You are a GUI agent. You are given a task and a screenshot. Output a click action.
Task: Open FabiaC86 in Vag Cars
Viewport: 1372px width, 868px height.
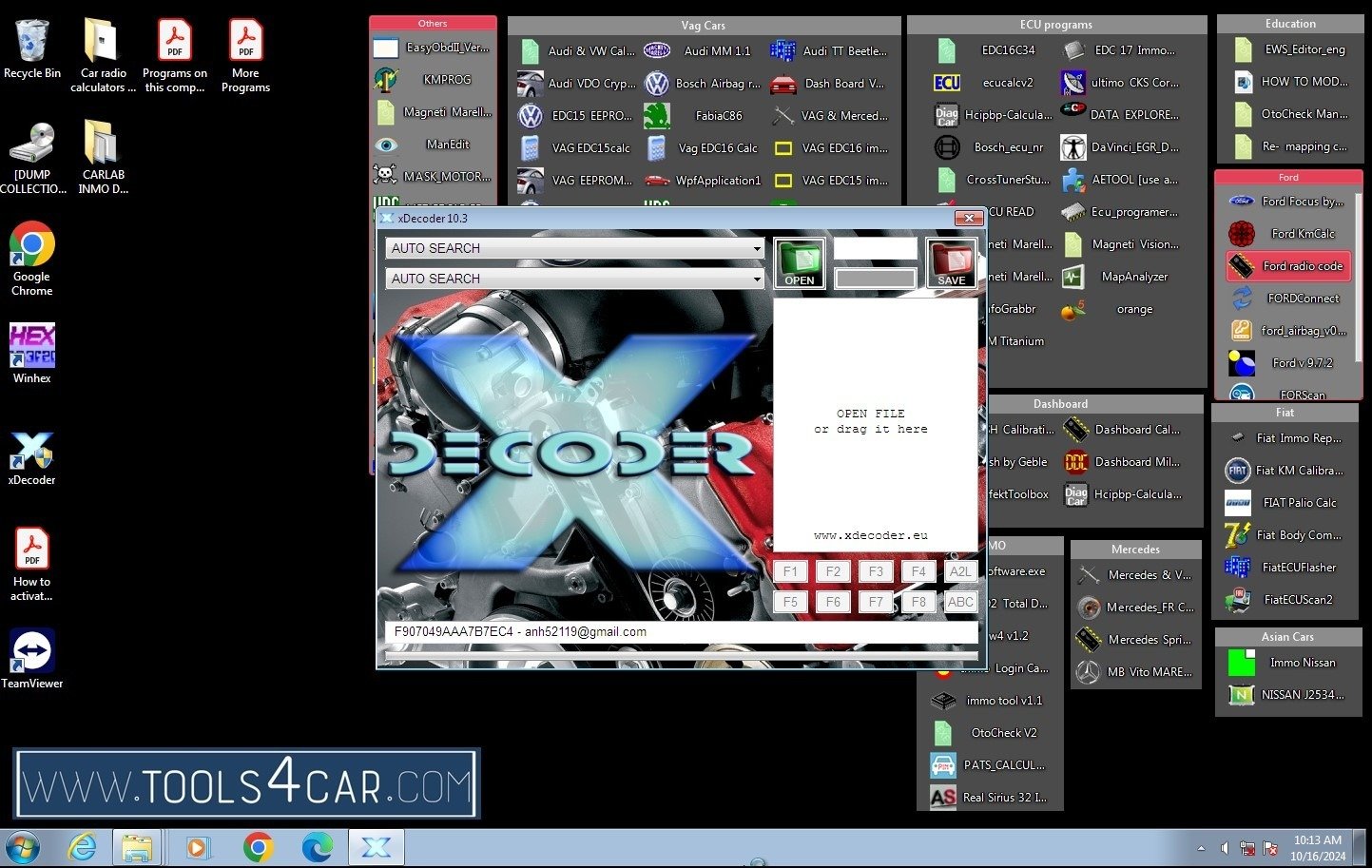(x=703, y=116)
